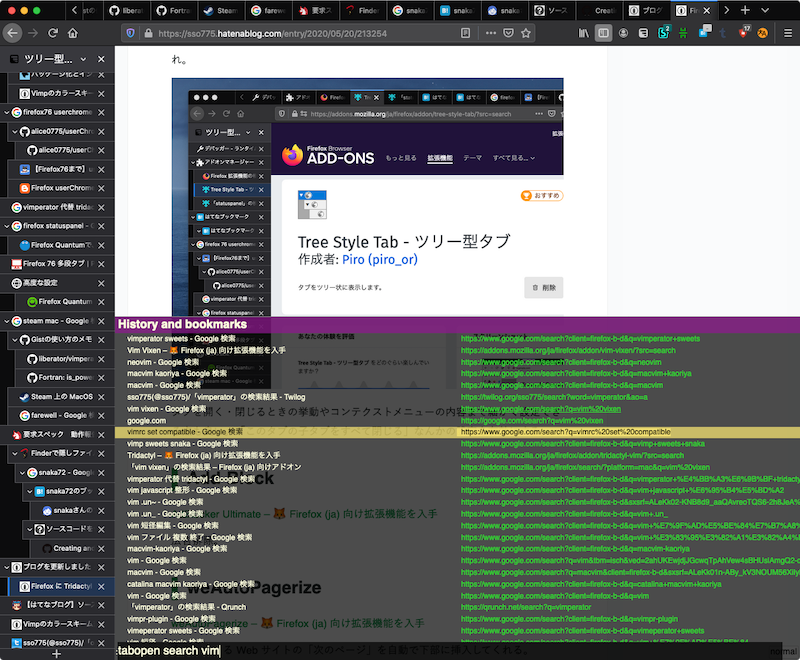Click the 削除 button in embedded screenshot
The height and width of the screenshot is (660, 800).
(543, 288)
